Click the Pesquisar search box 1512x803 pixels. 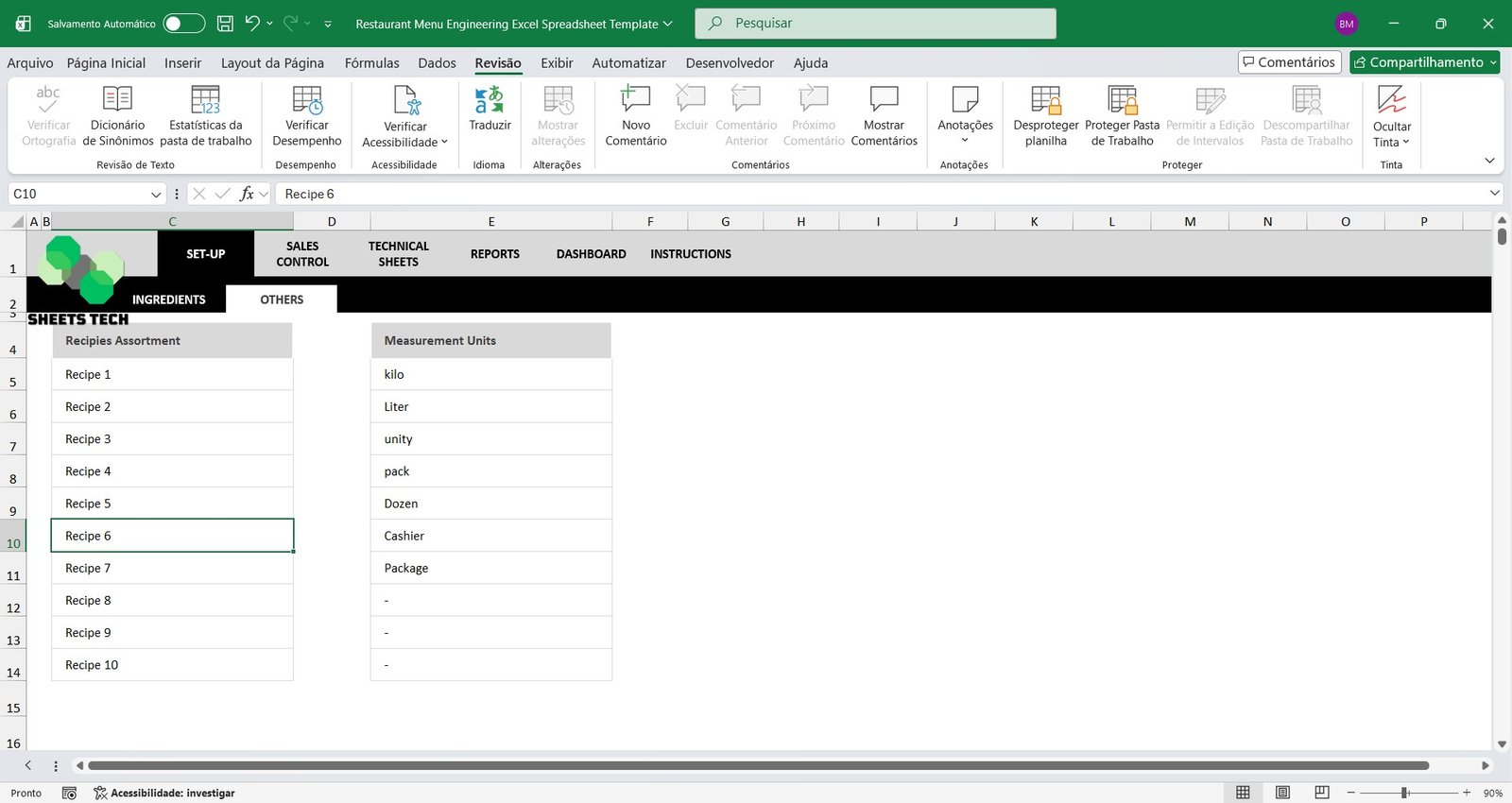[875, 24]
